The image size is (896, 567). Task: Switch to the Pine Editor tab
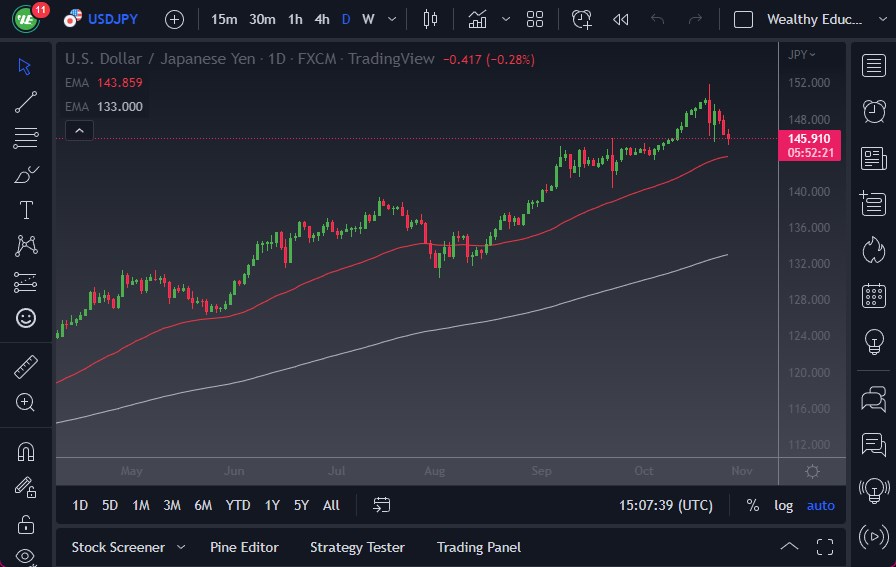click(244, 547)
